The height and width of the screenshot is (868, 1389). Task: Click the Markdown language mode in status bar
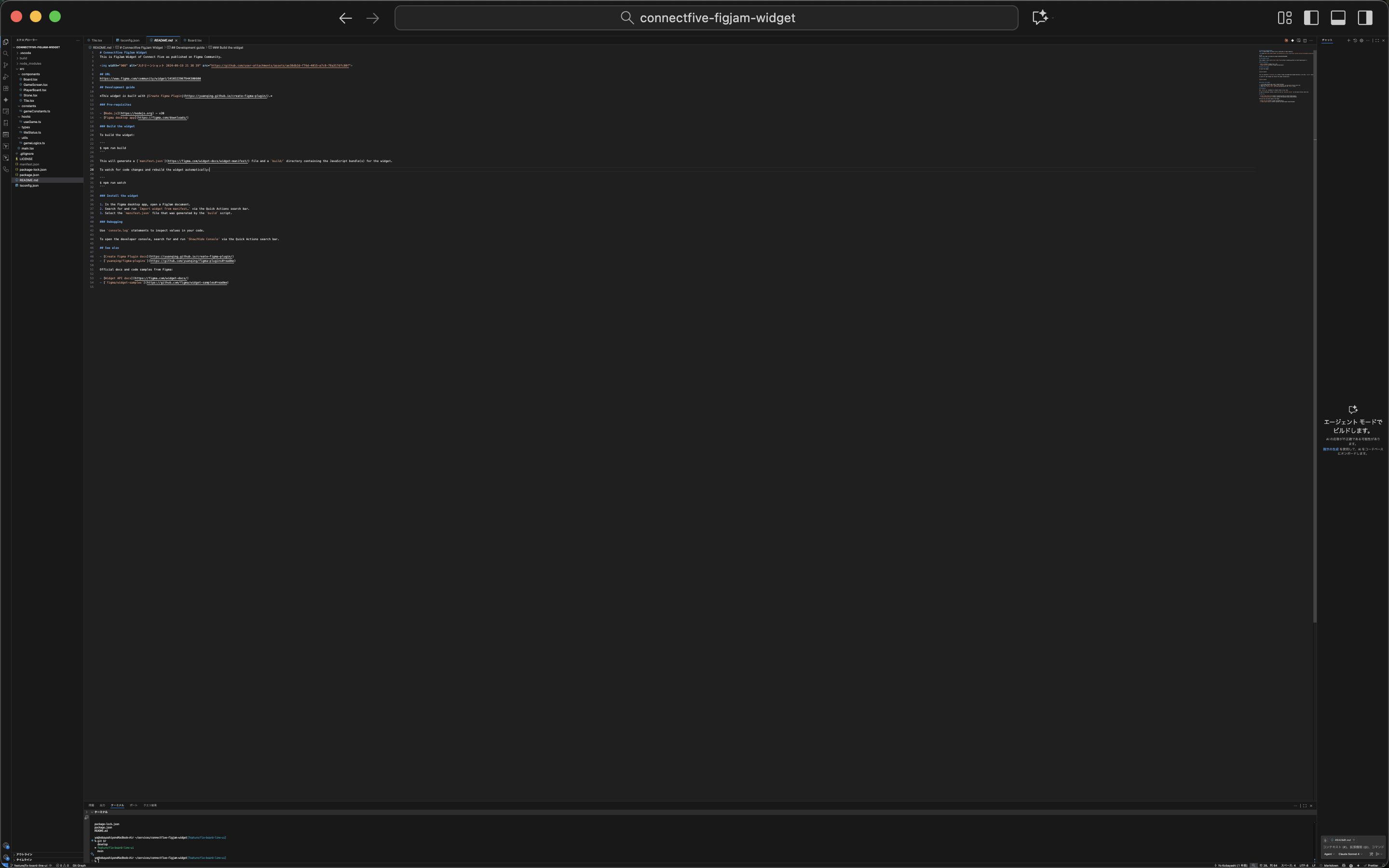(x=1331, y=865)
